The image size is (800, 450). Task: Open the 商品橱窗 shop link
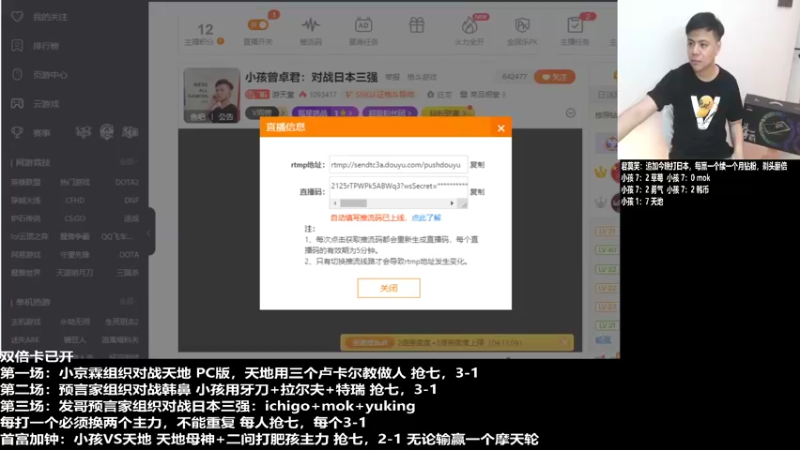483,94
